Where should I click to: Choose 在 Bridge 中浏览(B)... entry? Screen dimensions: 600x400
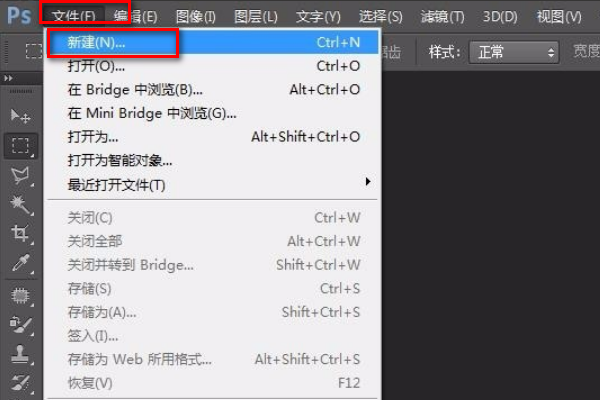[213, 90]
